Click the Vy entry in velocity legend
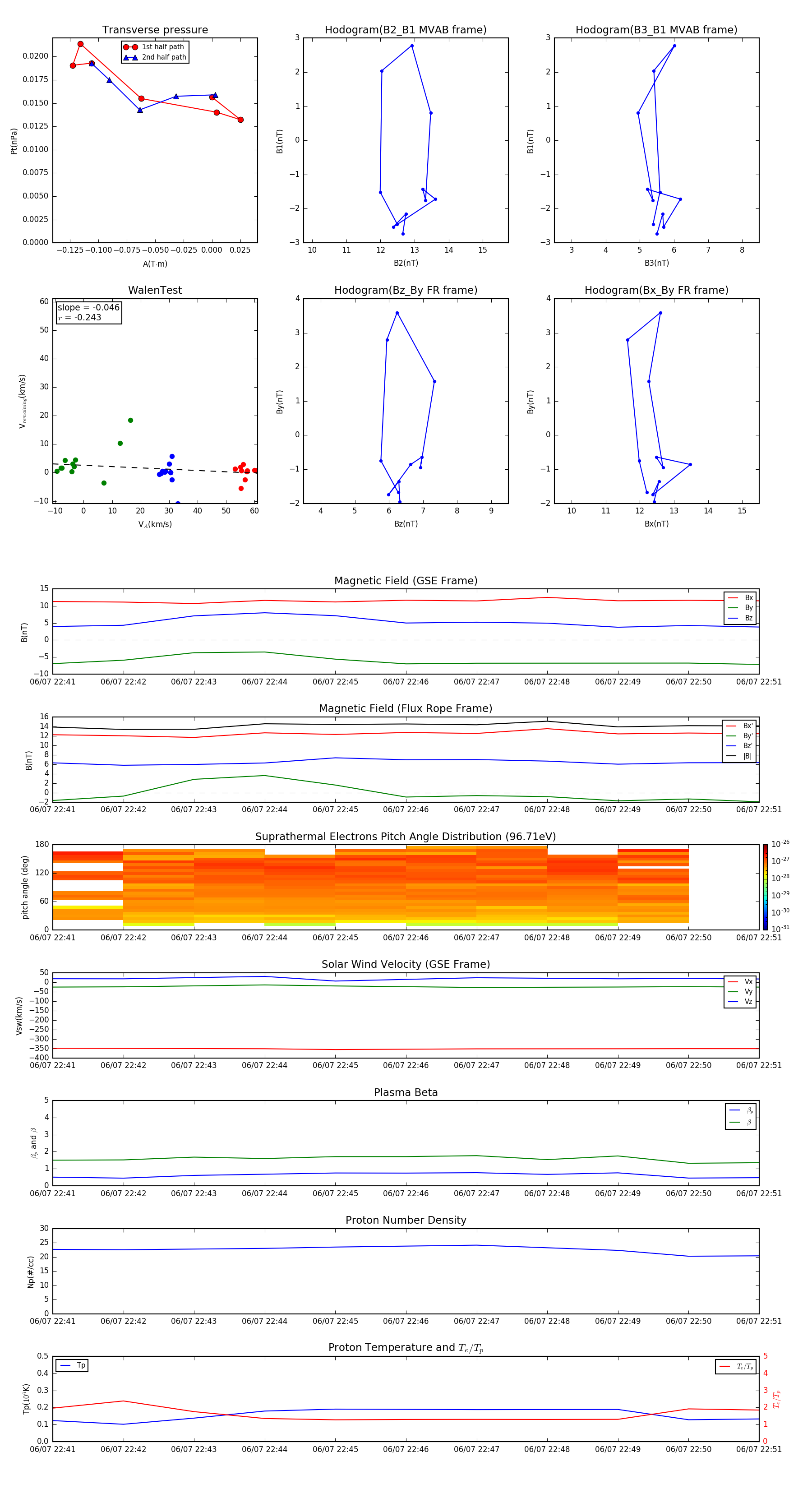 [x=740, y=991]
